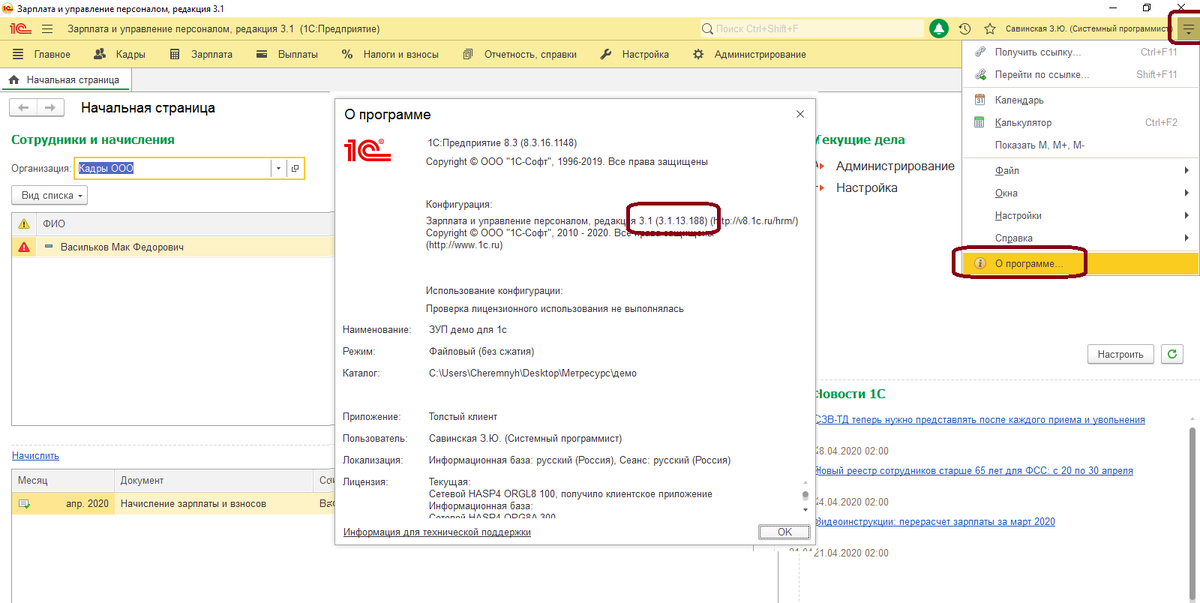Screen dimensions: 1200x603
Task: Expand the Настройки submenu in service menu
Action: (x=1080, y=215)
